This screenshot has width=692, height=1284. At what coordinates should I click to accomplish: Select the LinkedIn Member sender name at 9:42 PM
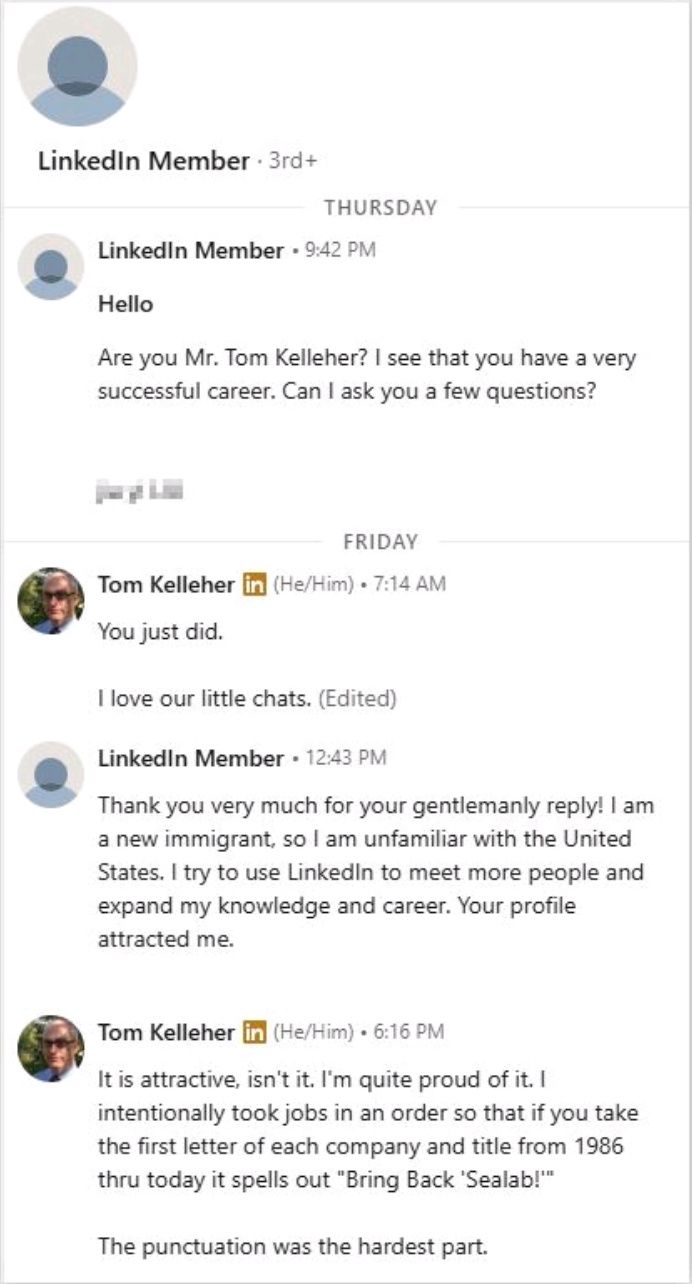pyautogui.click(x=191, y=251)
